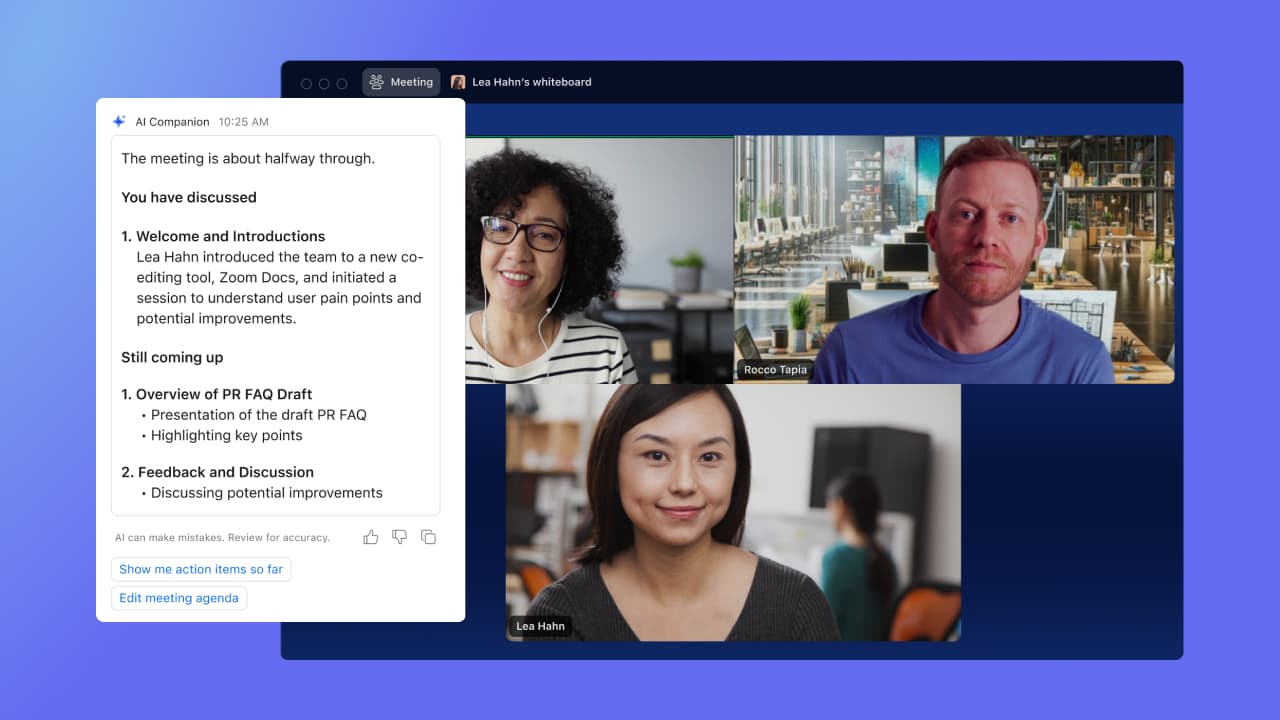
Task: Toggle thumbs up rating on the summary
Action: click(x=370, y=537)
